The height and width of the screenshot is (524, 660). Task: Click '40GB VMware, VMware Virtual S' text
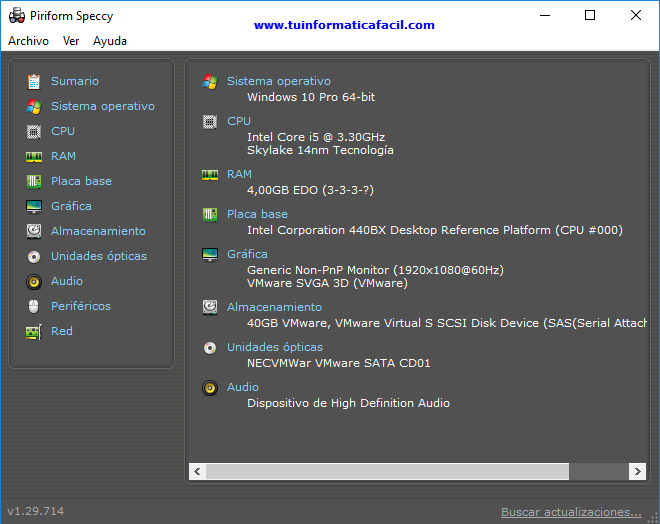coord(340,323)
